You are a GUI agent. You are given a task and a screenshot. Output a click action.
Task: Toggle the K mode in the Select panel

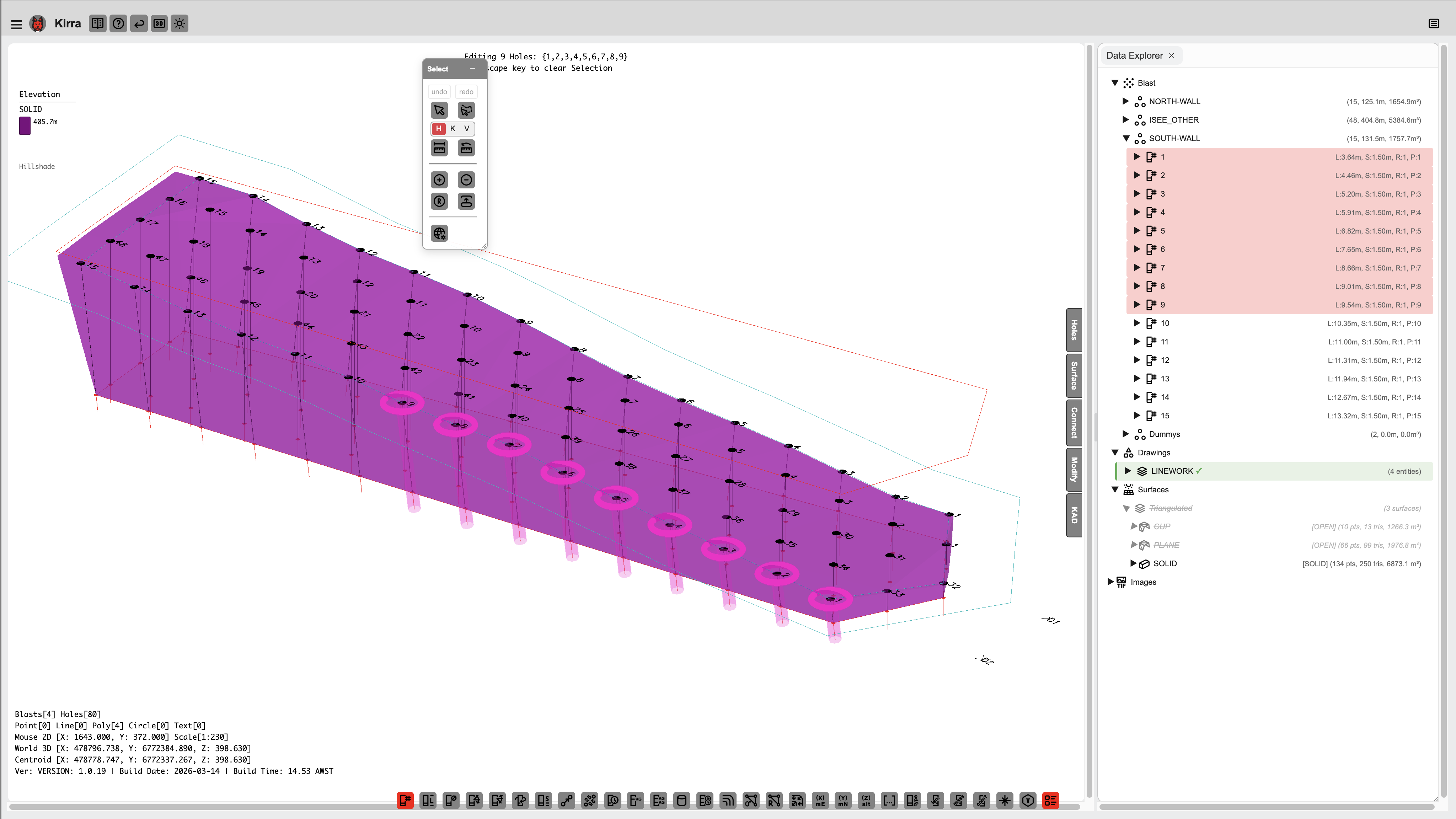coord(452,129)
